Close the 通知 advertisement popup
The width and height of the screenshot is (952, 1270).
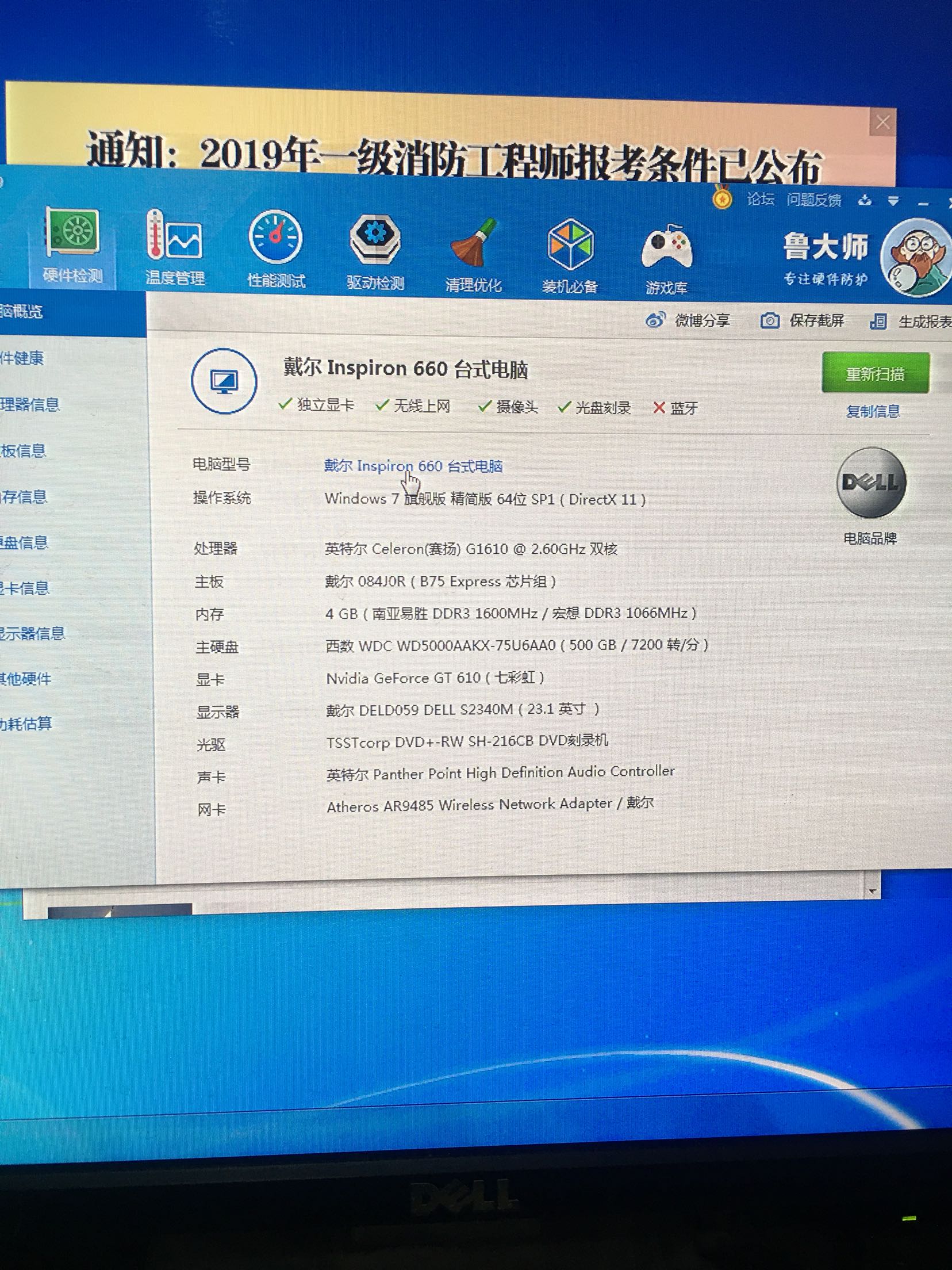click(x=882, y=122)
